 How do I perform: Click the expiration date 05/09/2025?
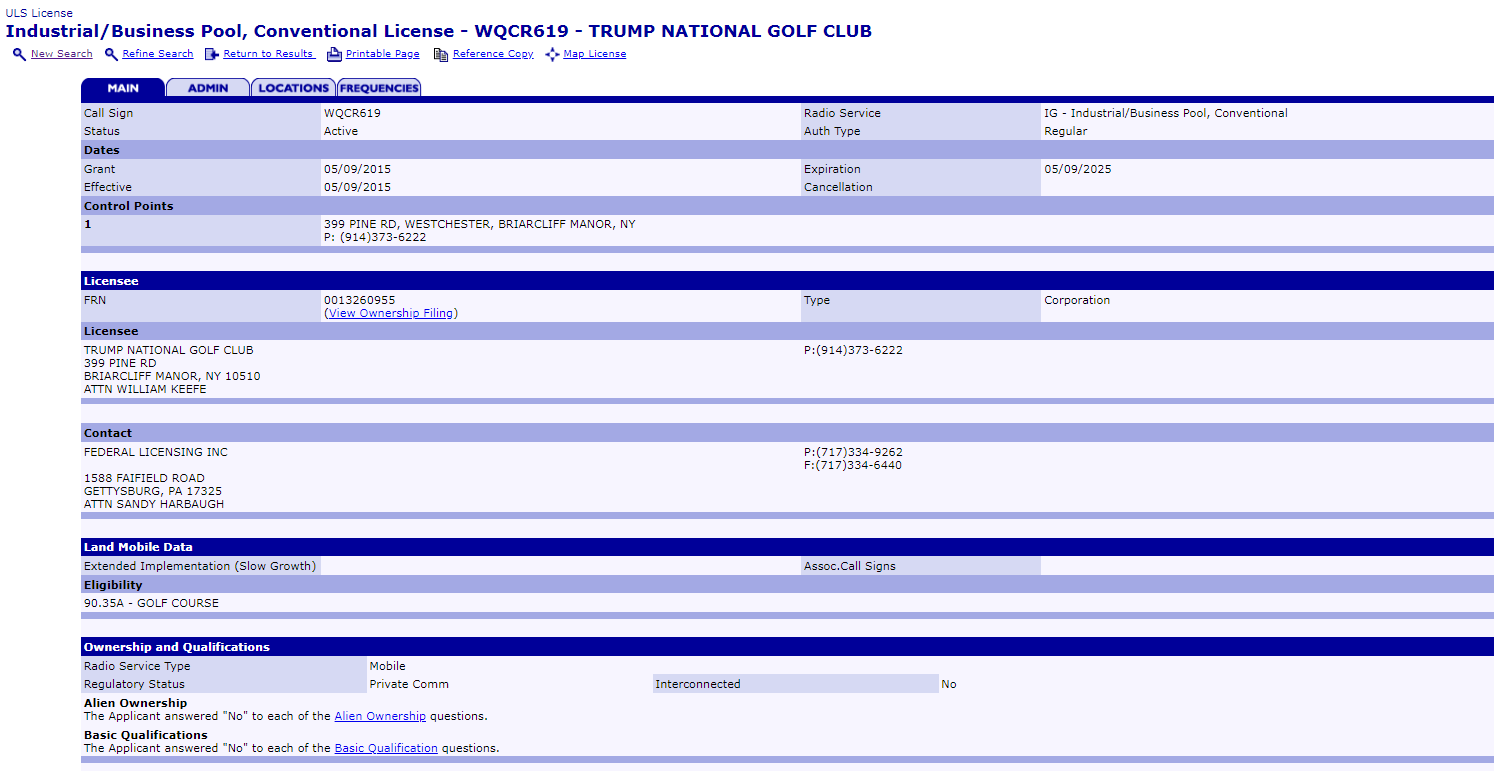pos(1078,169)
